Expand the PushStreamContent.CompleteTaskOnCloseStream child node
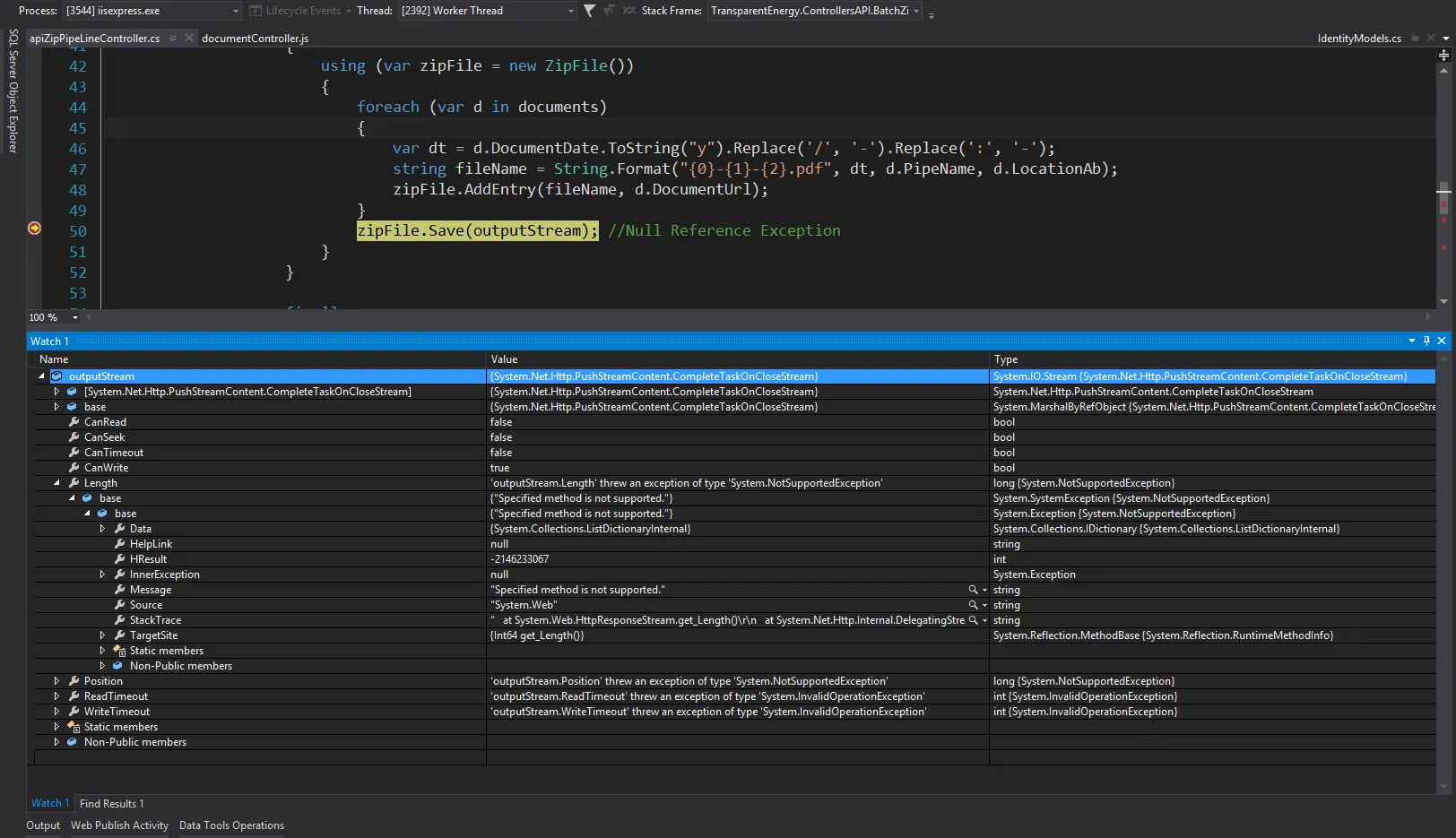The width and height of the screenshot is (1456, 838). 56,392
